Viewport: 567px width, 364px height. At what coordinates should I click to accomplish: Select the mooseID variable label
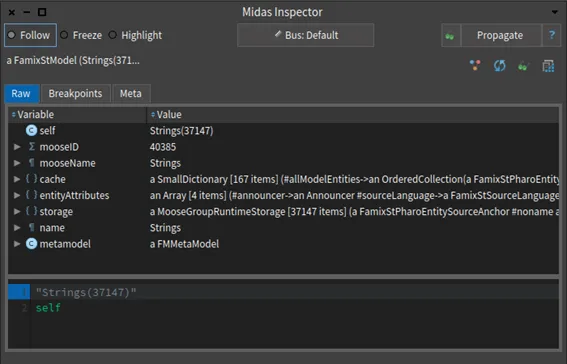pos(59,147)
